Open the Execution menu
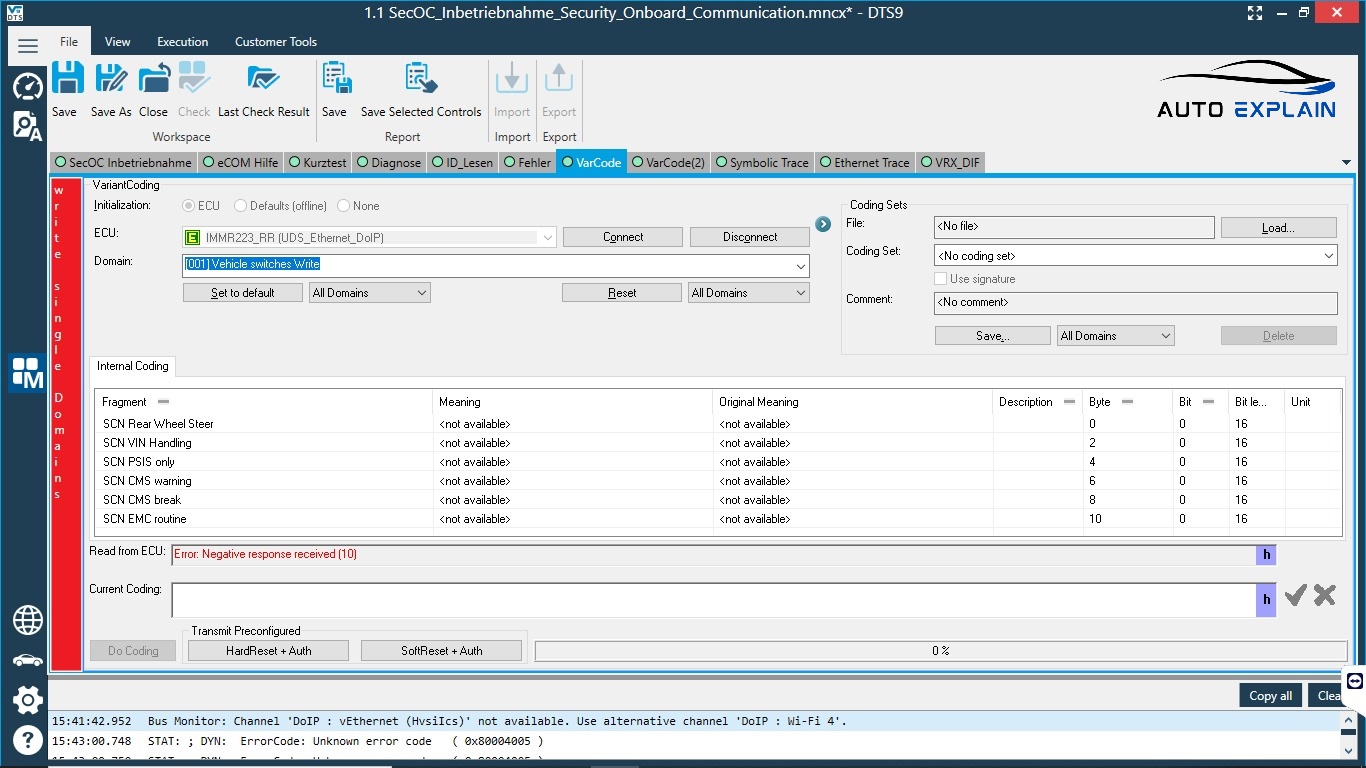The width and height of the screenshot is (1366, 768). click(x=182, y=42)
